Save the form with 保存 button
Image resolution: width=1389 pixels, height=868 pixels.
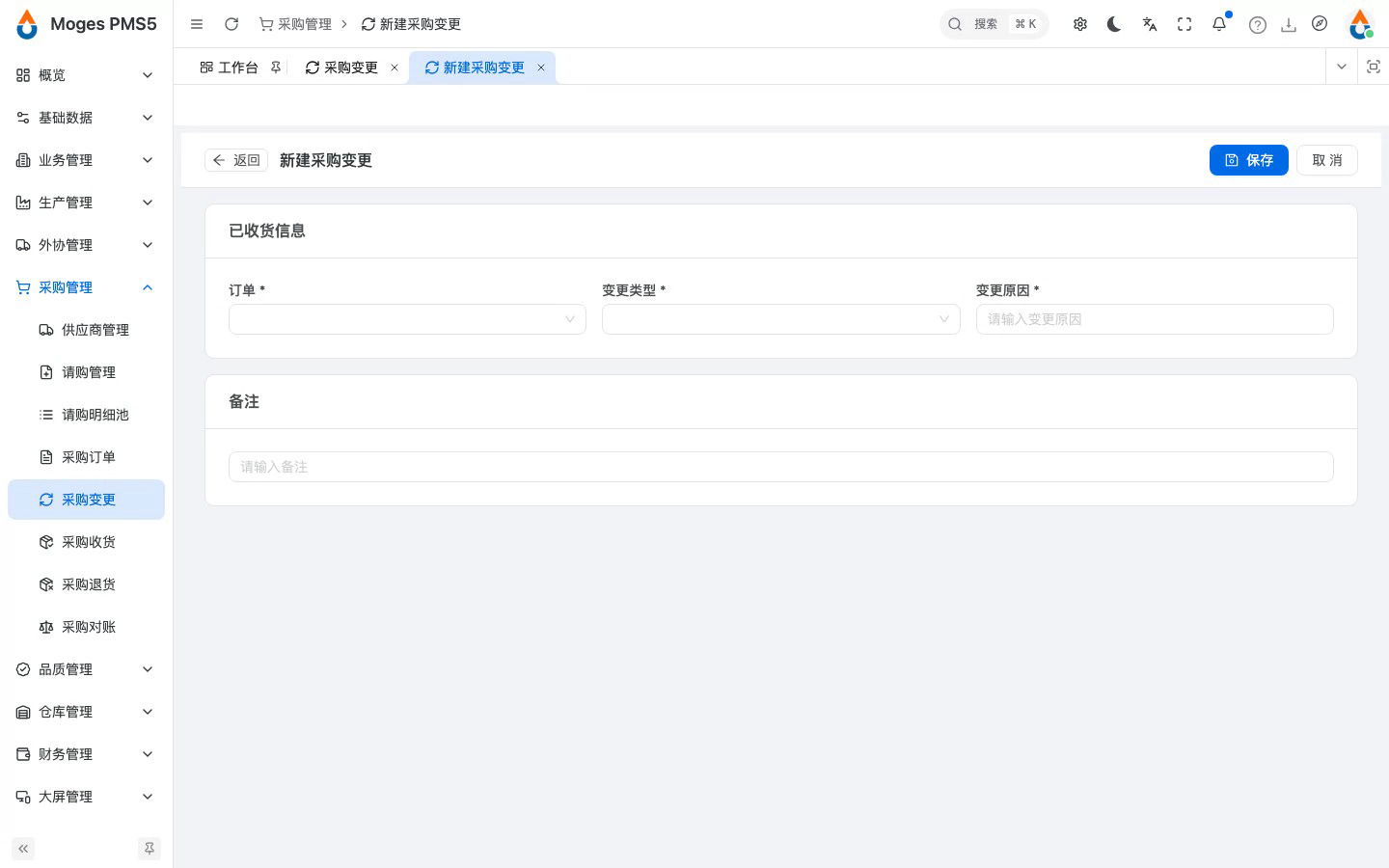pyautogui.click(x=1249, y=160)
